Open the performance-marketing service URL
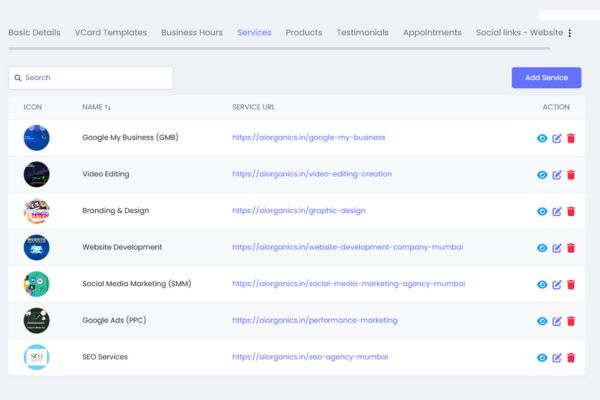 (315, 320)
